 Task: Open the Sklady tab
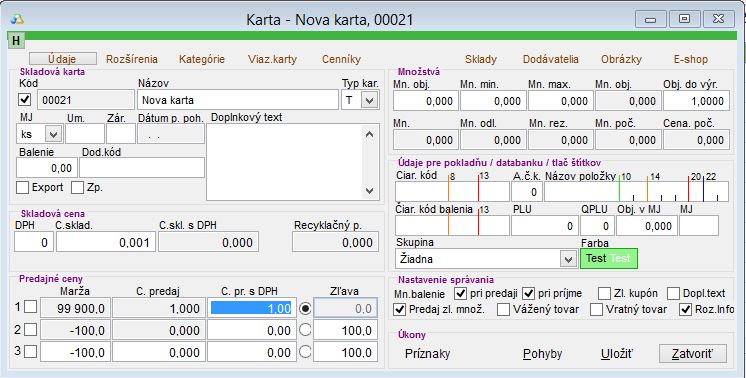[x=481, y=59]
